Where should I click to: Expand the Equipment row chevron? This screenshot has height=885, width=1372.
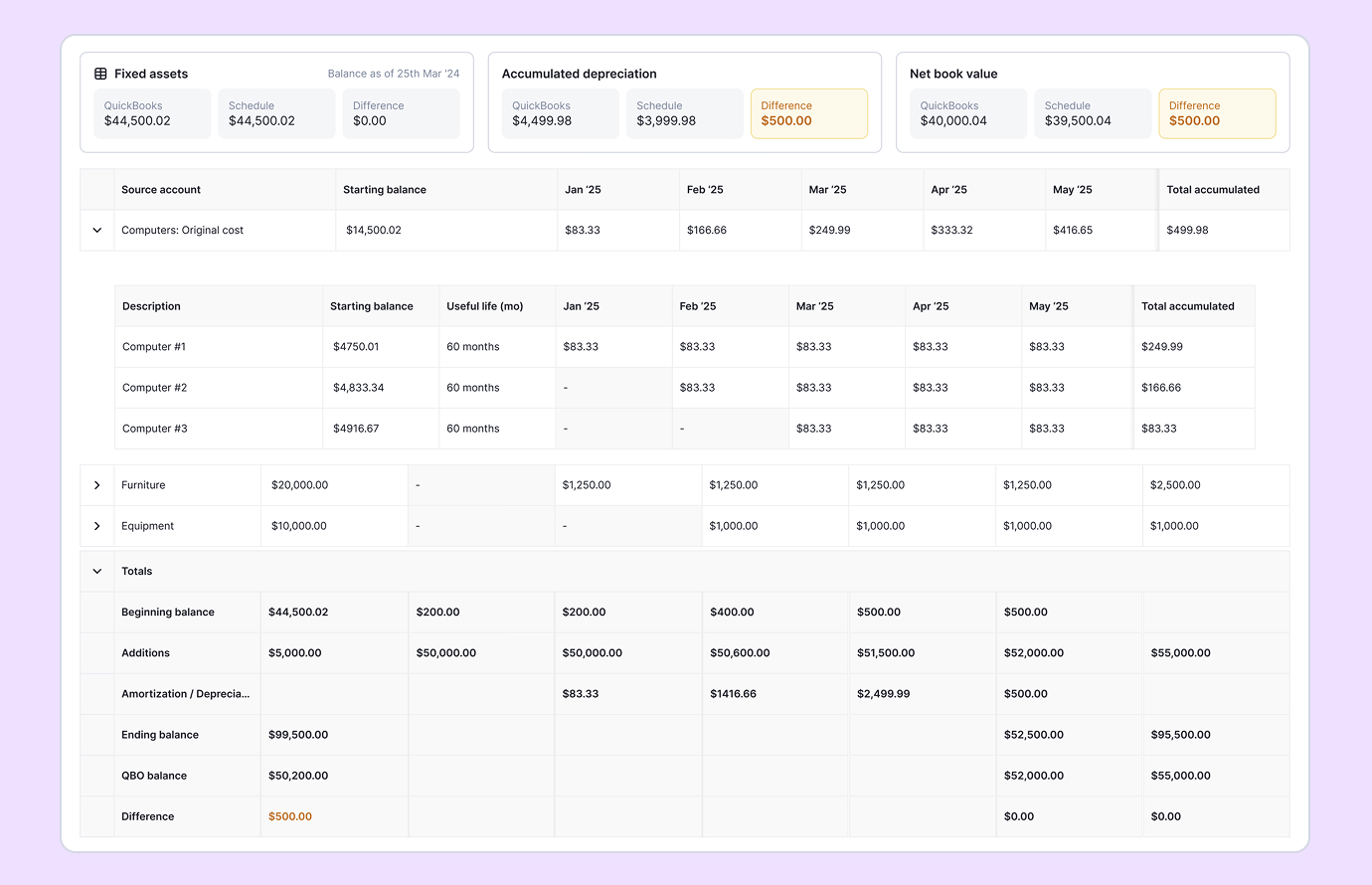[x=97, y=526]
